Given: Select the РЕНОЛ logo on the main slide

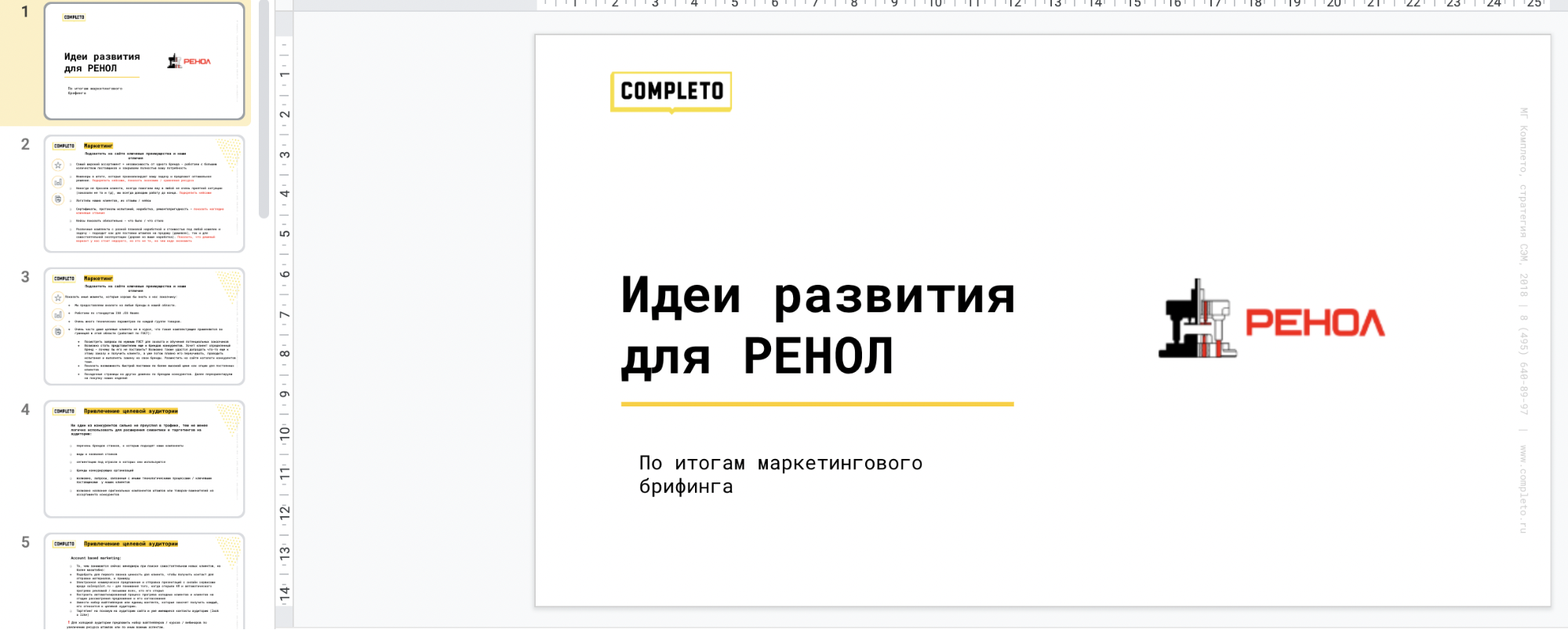Looking at the screenshot, I should [x=1271, y=320].
